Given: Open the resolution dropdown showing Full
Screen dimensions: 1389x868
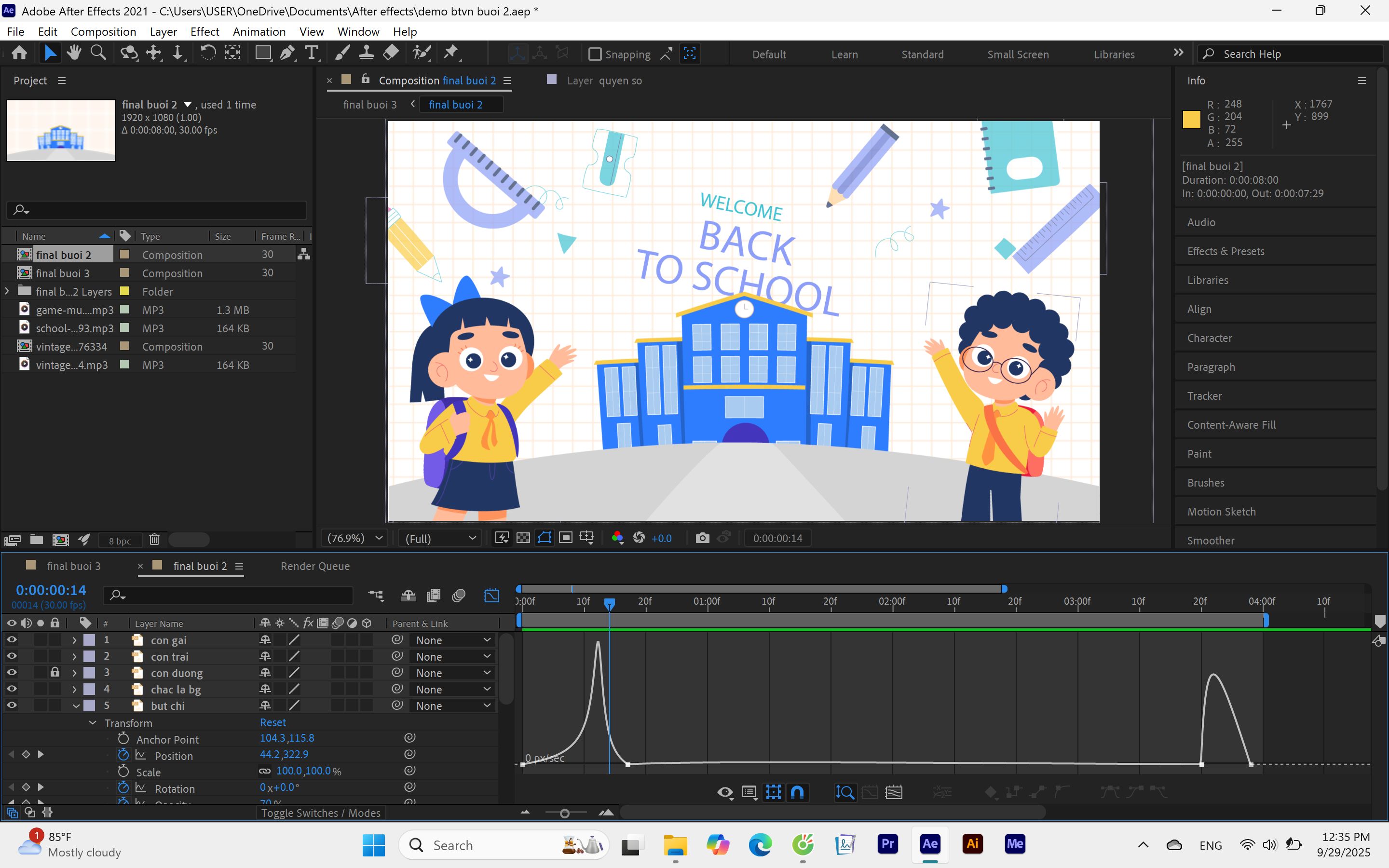Looking at the screenshot, I should click(x=440, y=538).
